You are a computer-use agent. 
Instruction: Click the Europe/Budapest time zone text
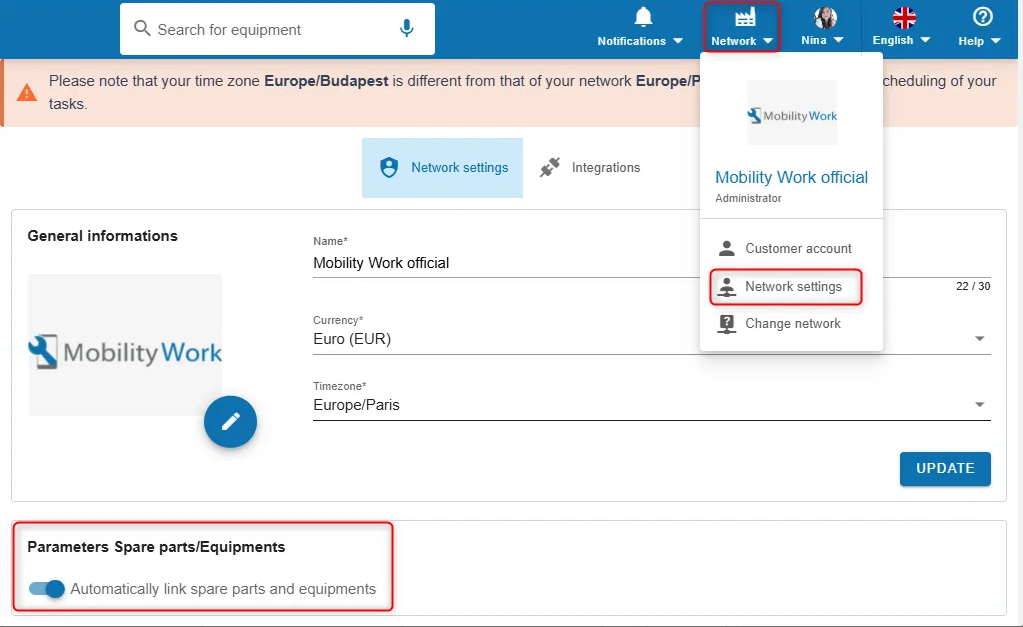tap(326, 81)
